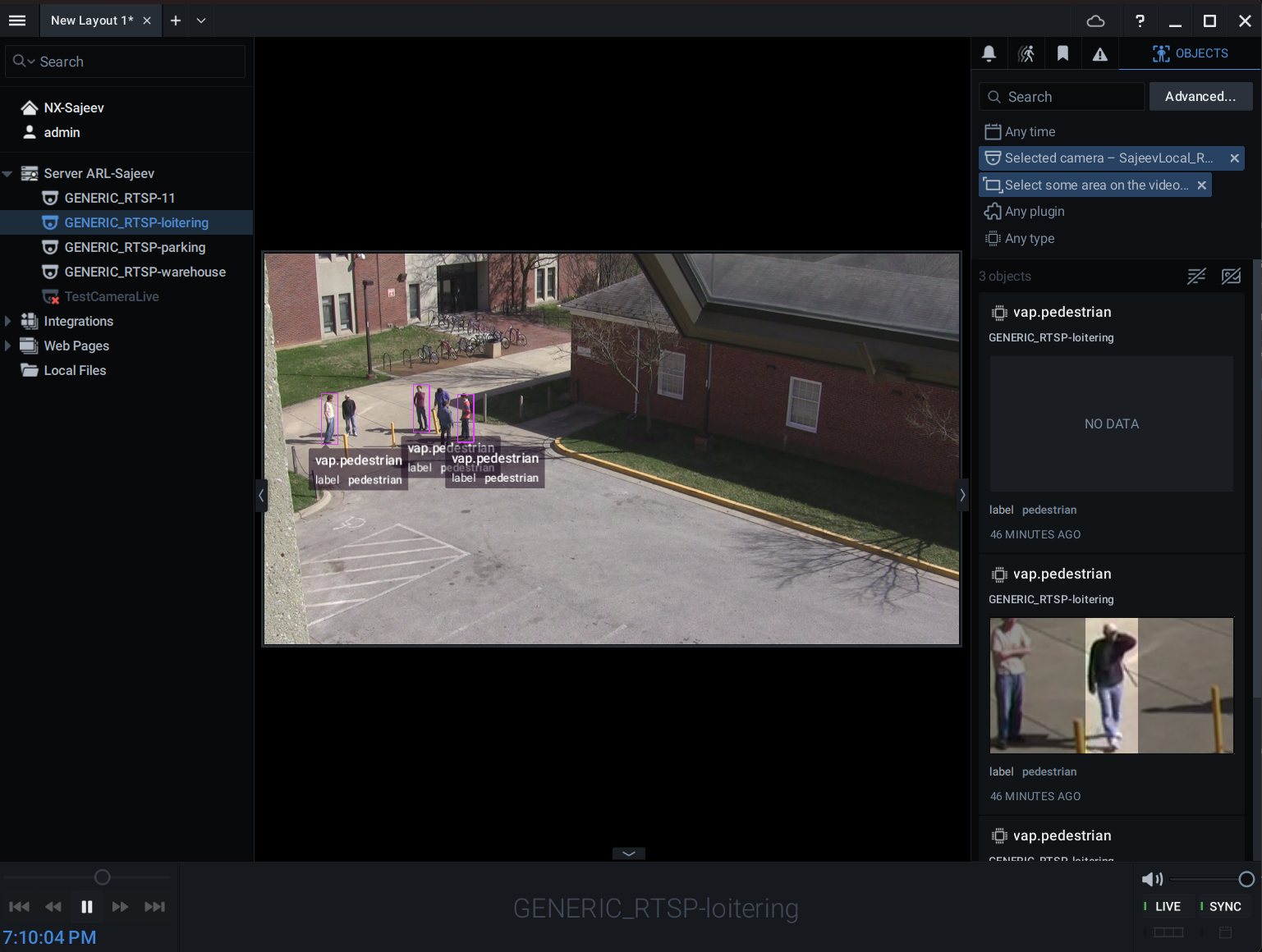Click the objects Search field

pyautogui.click(x=1062, y=97)
